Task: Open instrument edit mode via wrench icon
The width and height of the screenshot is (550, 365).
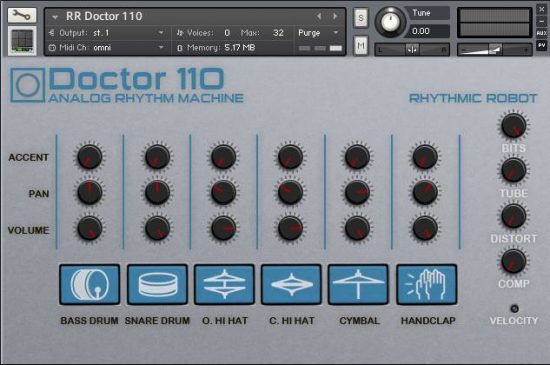Action: 22,15
